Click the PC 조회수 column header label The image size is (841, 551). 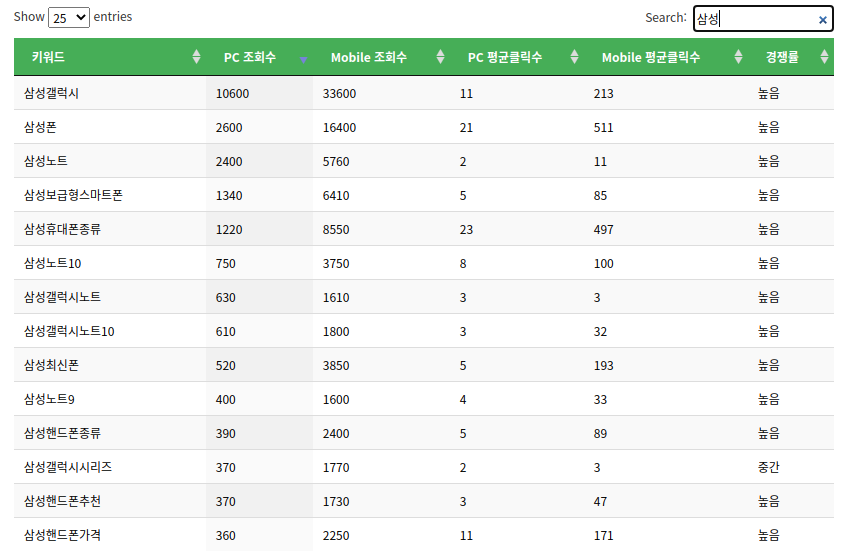[249, 57]
